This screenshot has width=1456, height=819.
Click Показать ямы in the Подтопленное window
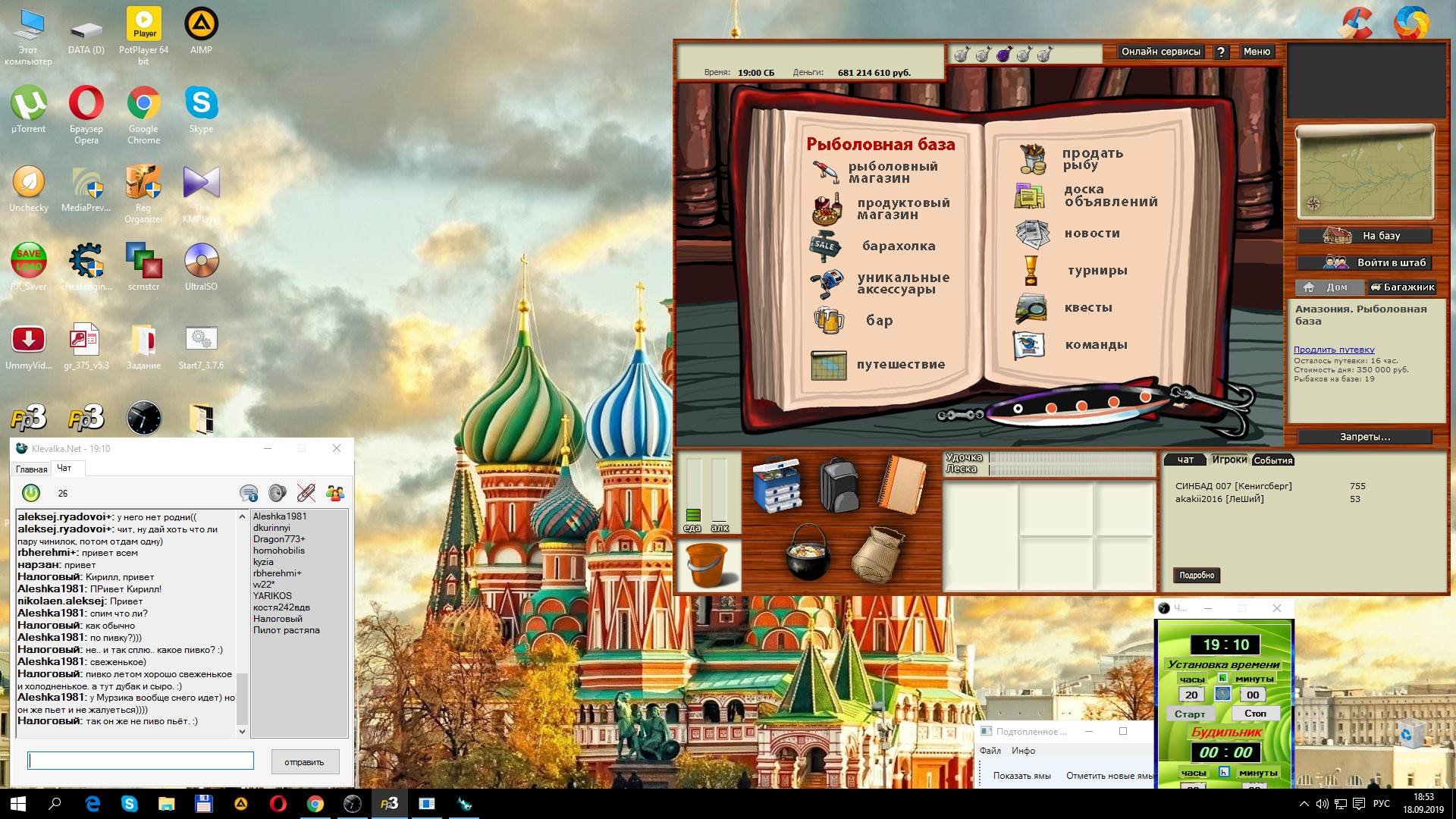1021,776
